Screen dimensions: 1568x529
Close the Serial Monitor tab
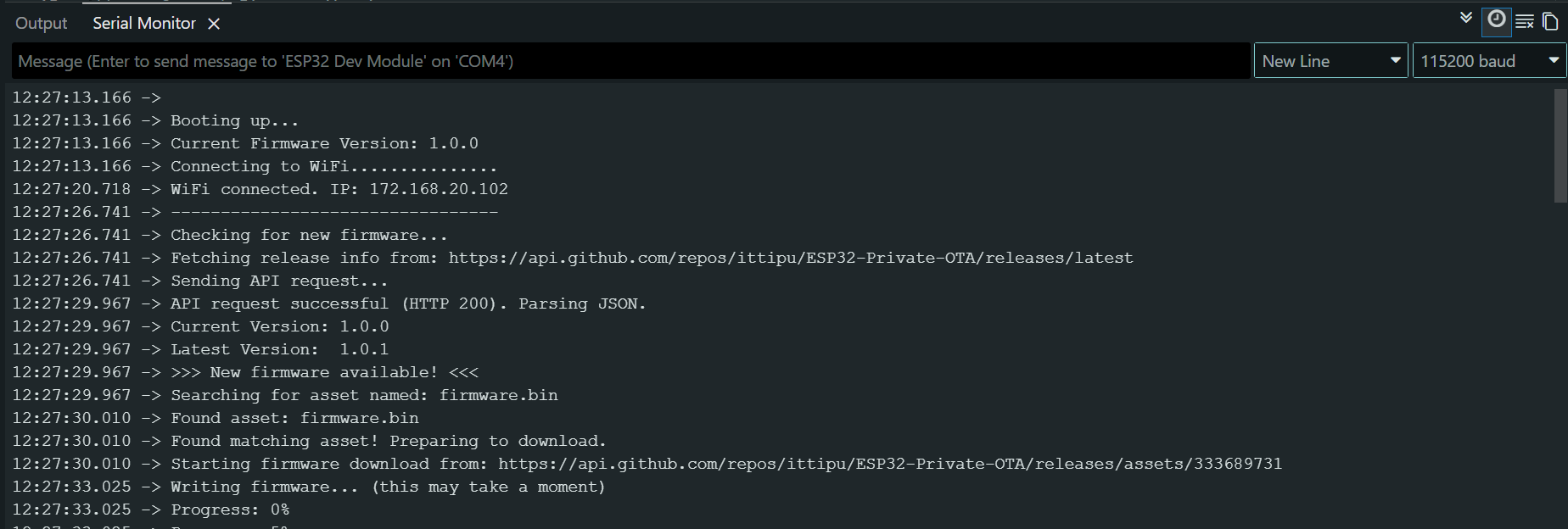(x=214, y=24)
